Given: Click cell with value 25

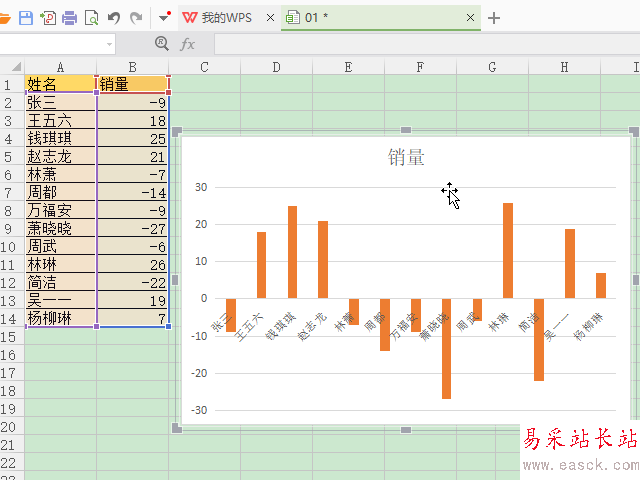Looking at the screenshot, I should tap(133, 138).
